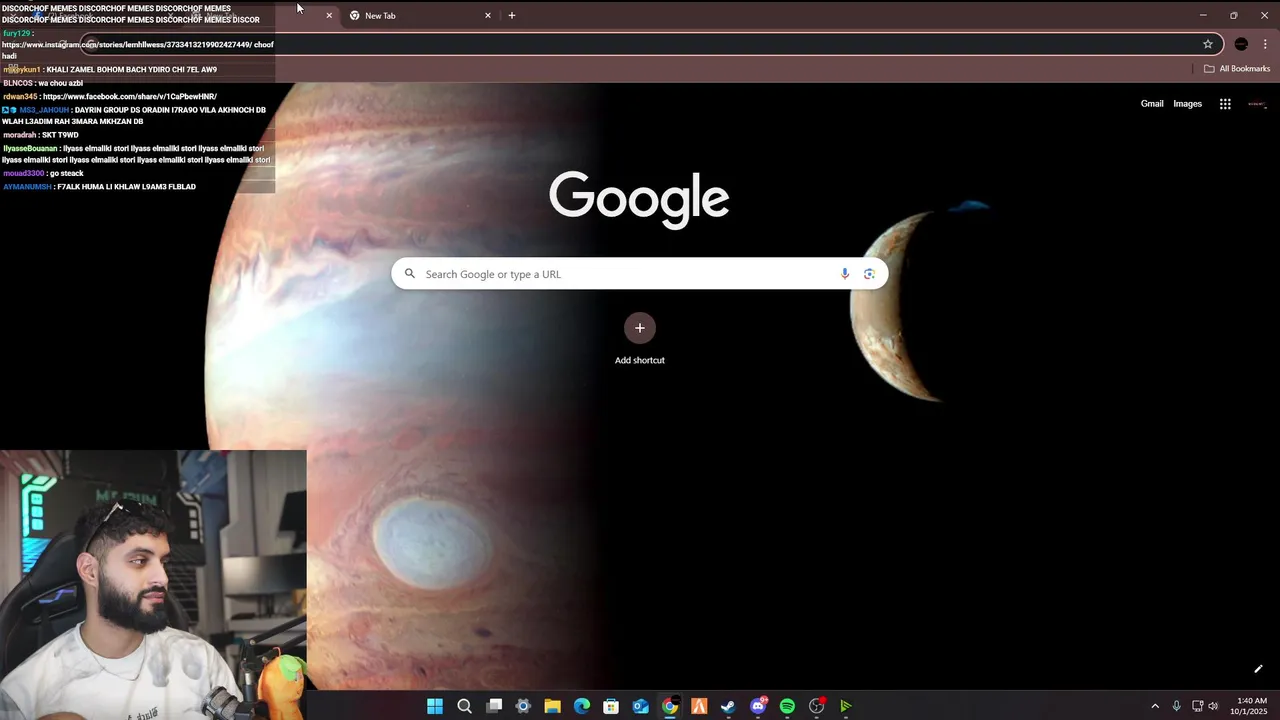Open Chrome profile avatar in toolbar

[1241, 44]
